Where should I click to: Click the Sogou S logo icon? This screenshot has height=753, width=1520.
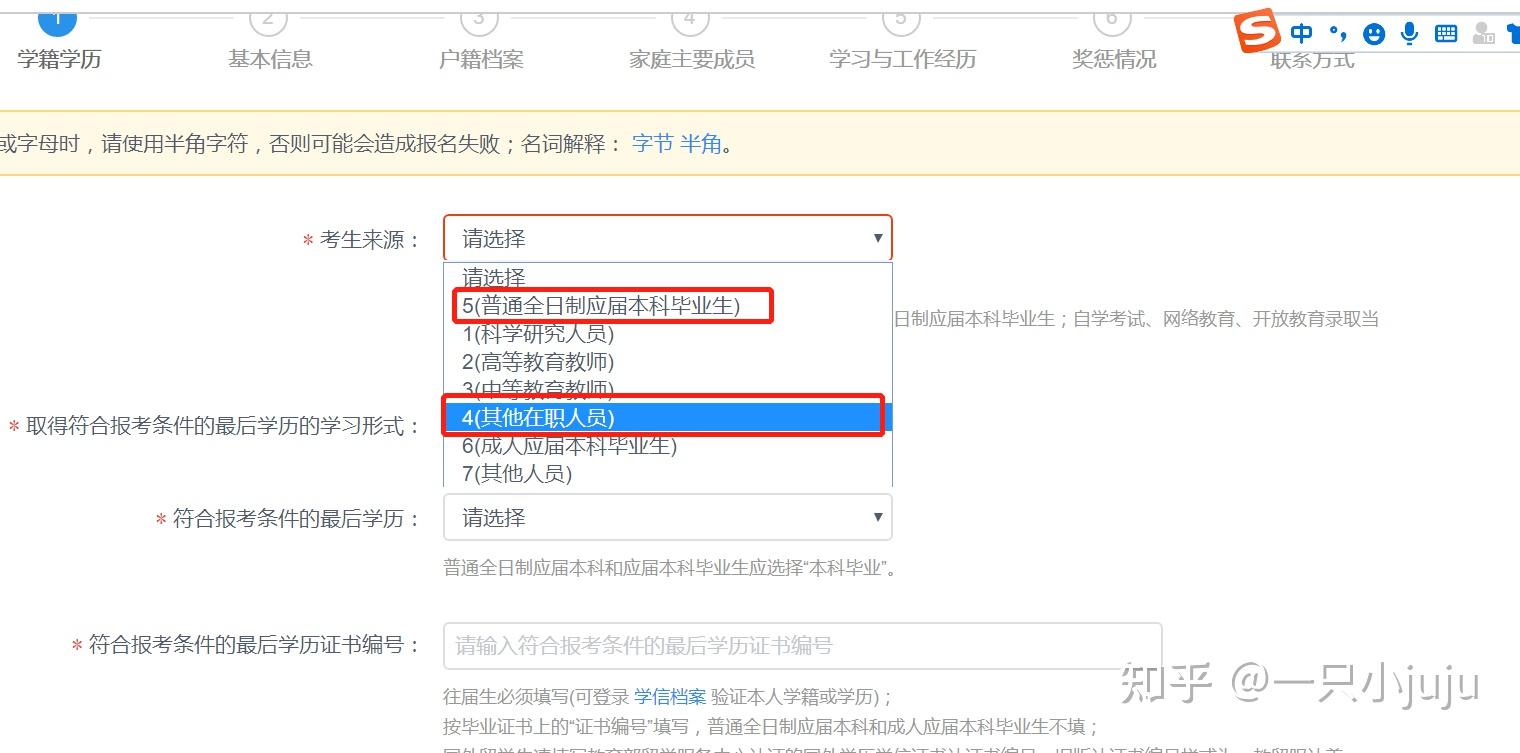coord(1258,31)
